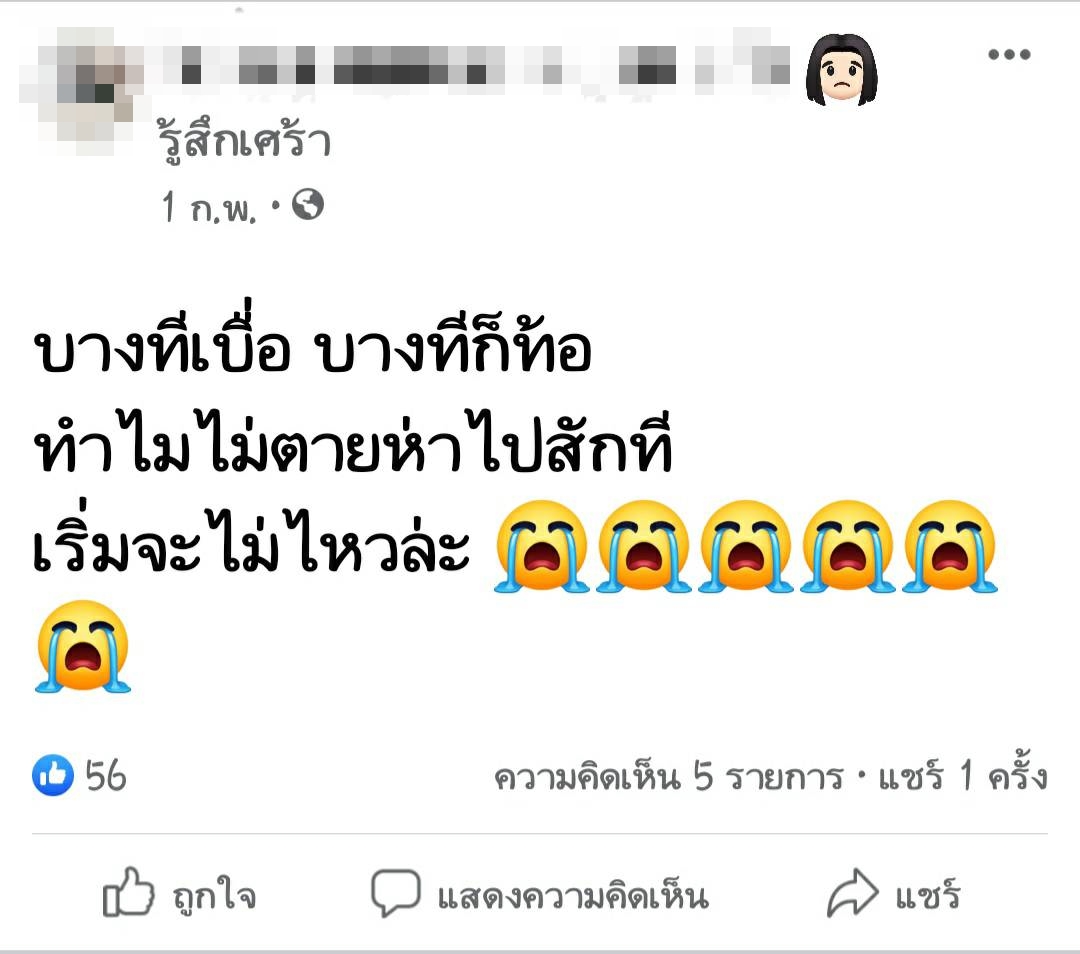The height and width of the screenshot is (954, 1080).
Task: Click the share arrow icon
Action: (853, 893)
